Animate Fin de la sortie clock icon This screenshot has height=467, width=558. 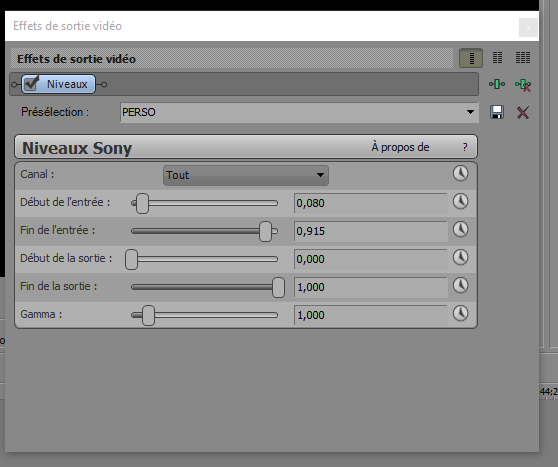[x=460, y=285]
